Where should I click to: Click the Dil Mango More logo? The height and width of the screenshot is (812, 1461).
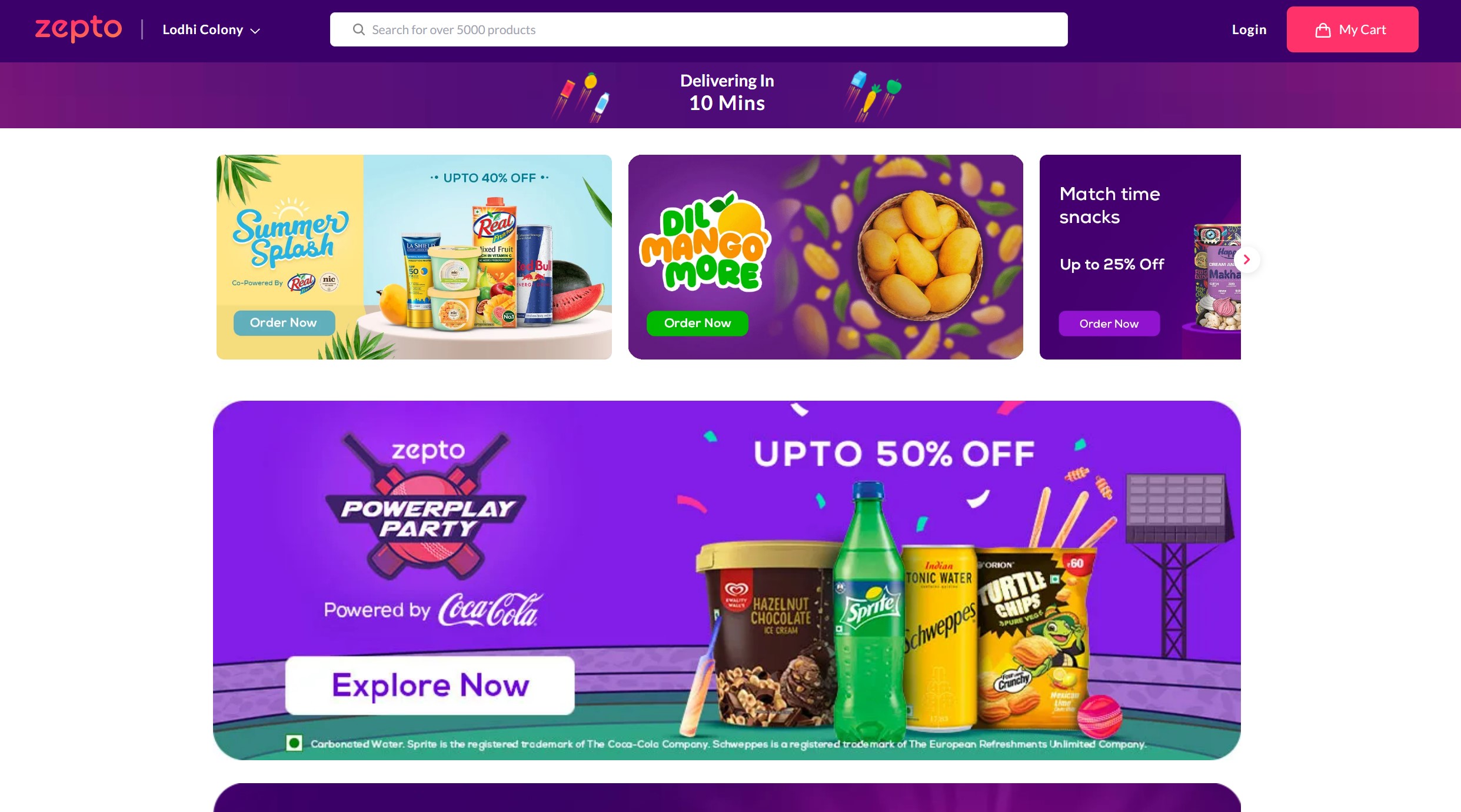point(704,242)
